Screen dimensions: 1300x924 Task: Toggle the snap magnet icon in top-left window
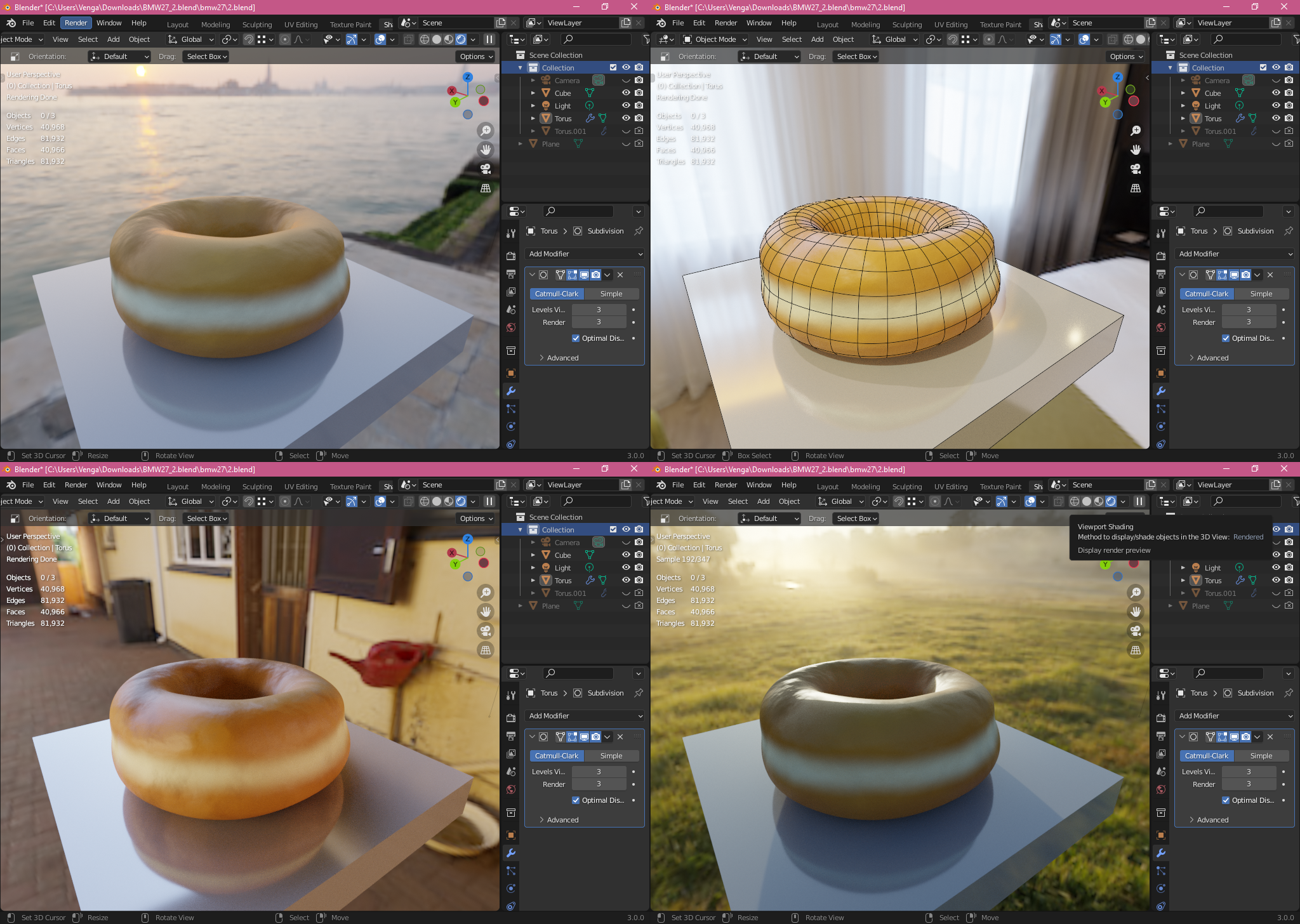pos(249,39)
